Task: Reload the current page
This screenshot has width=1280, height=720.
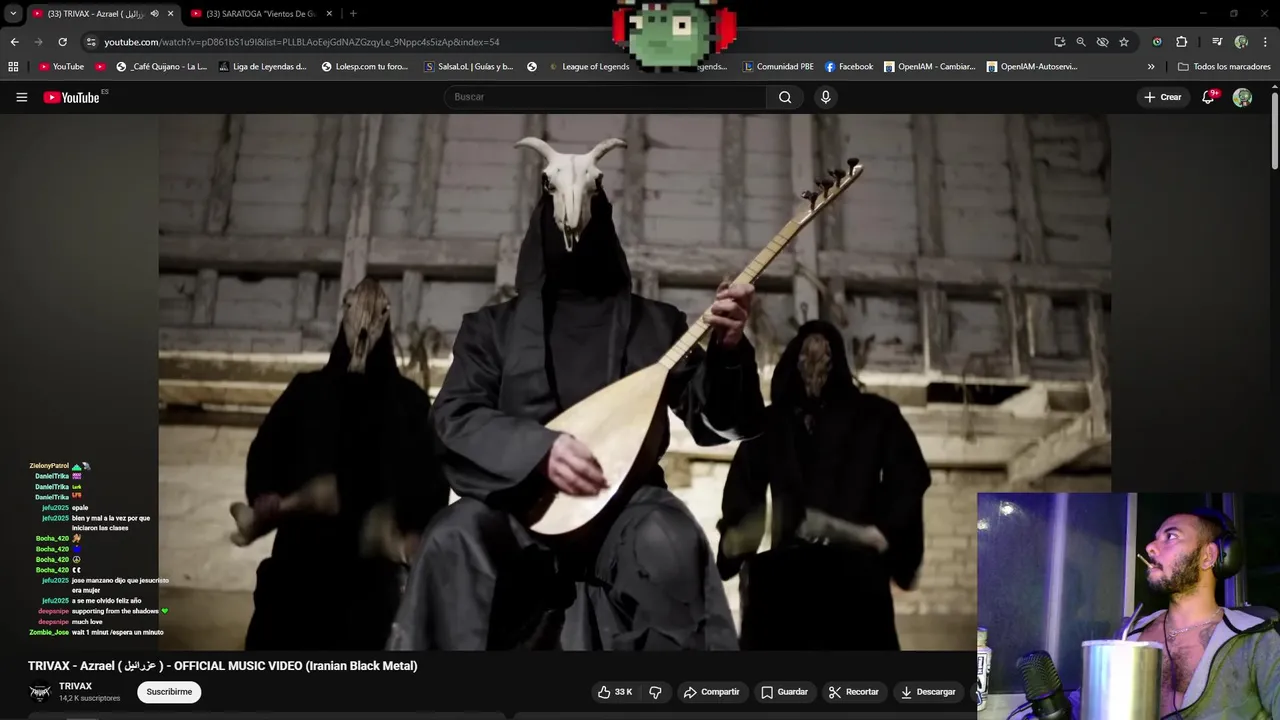Action: pyautogui.click(x=62, y=42)
